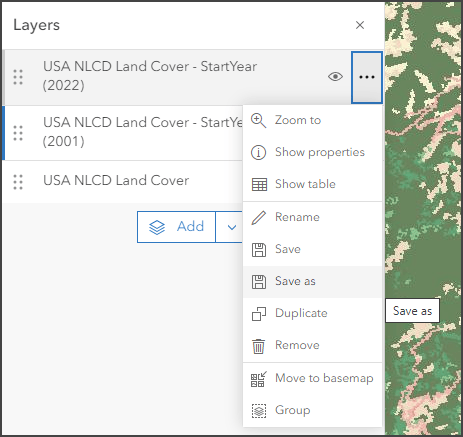Click the Add layer button
The width and height of the screenshot is (463, 437).
pyautogui.click(x=176, y=227)
